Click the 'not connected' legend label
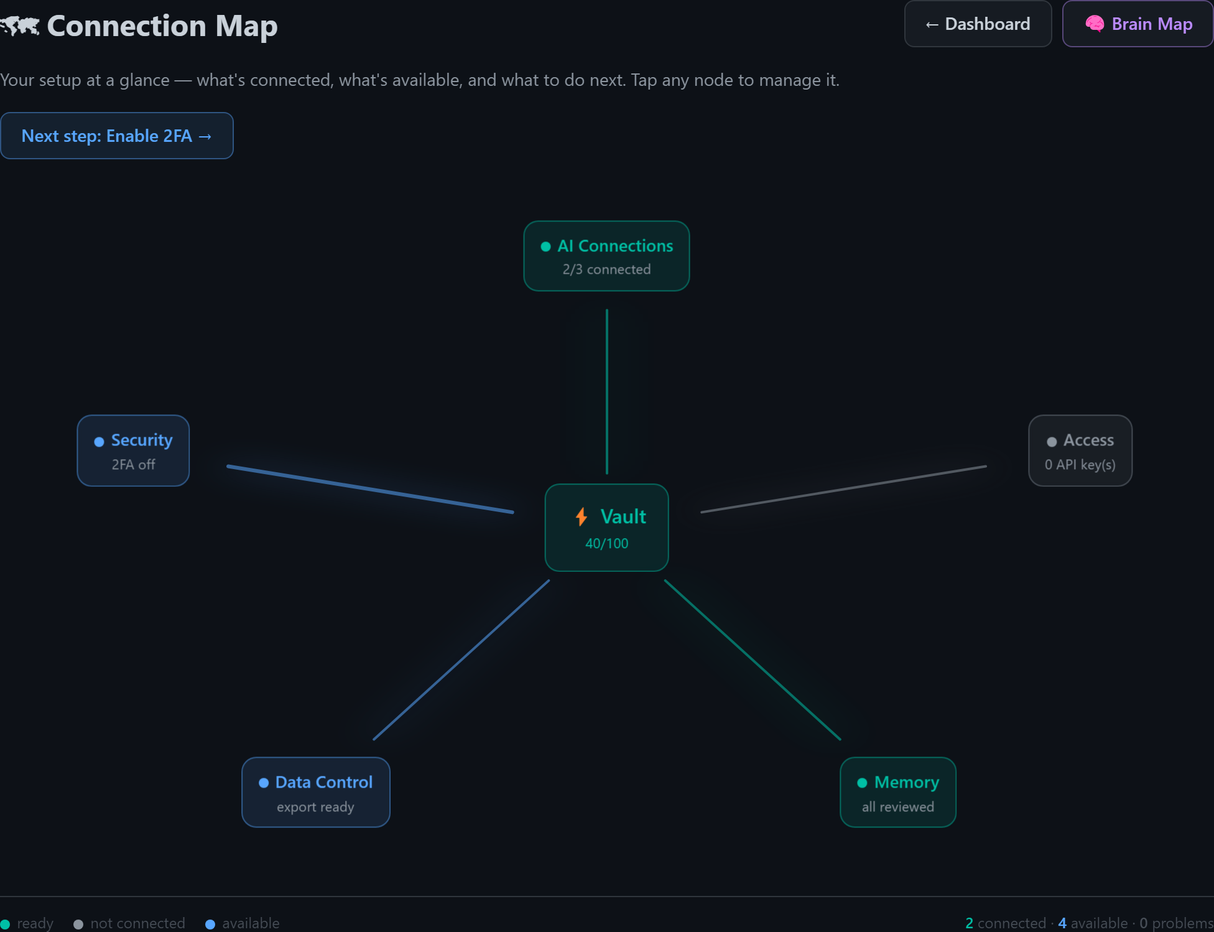Viewport: 1214px width, 932px height. click(138, 923)
